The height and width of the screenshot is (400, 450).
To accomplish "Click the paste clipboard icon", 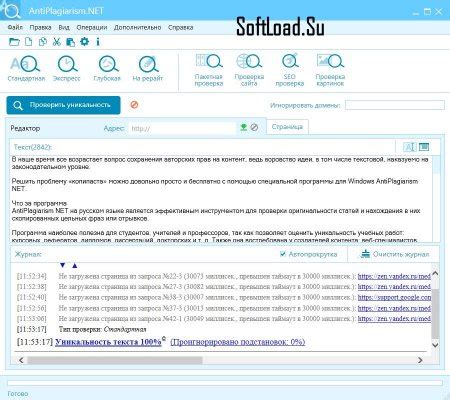I will tap(70, 42).
